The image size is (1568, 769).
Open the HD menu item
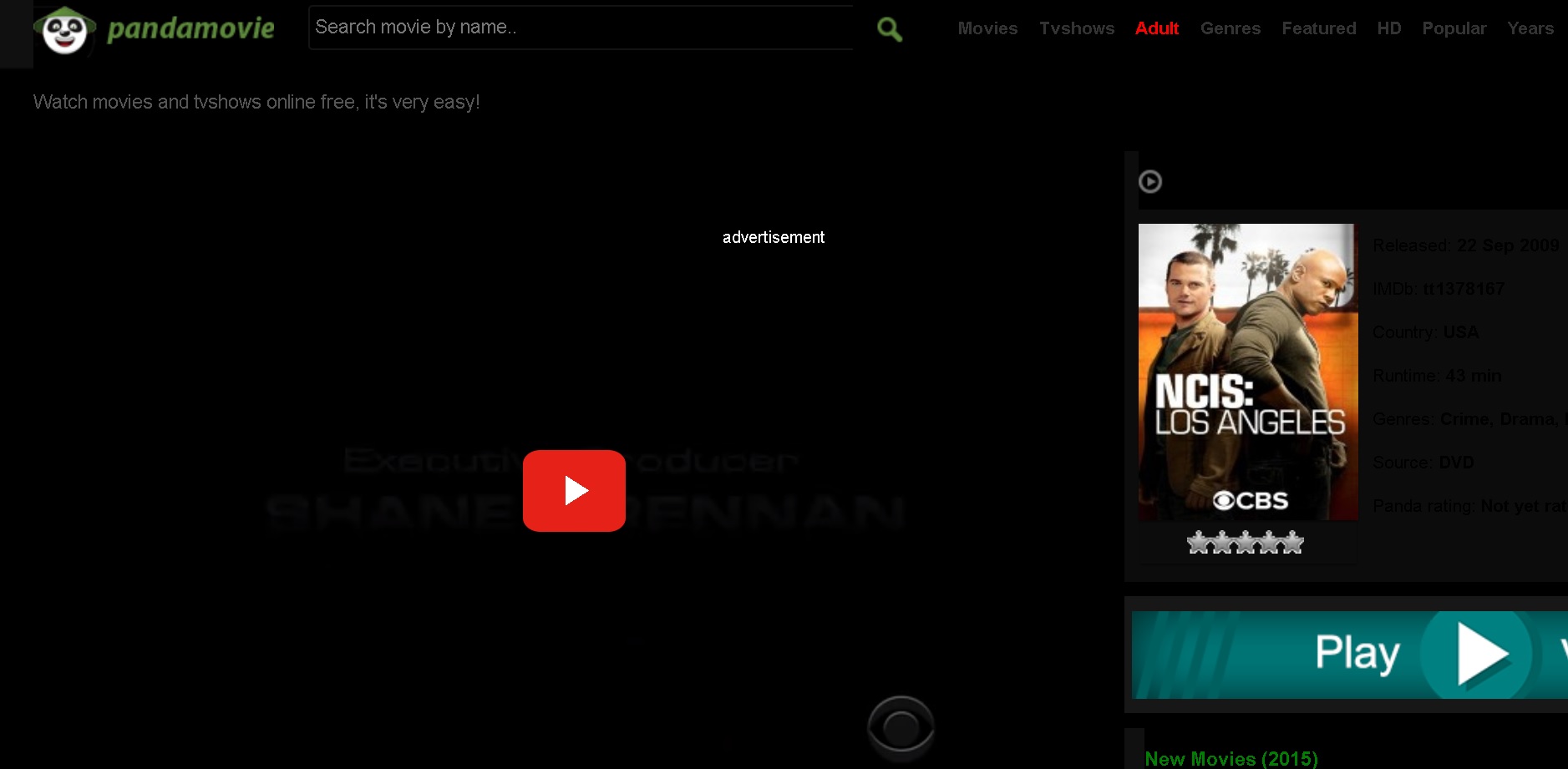(x=1389, y=28)
